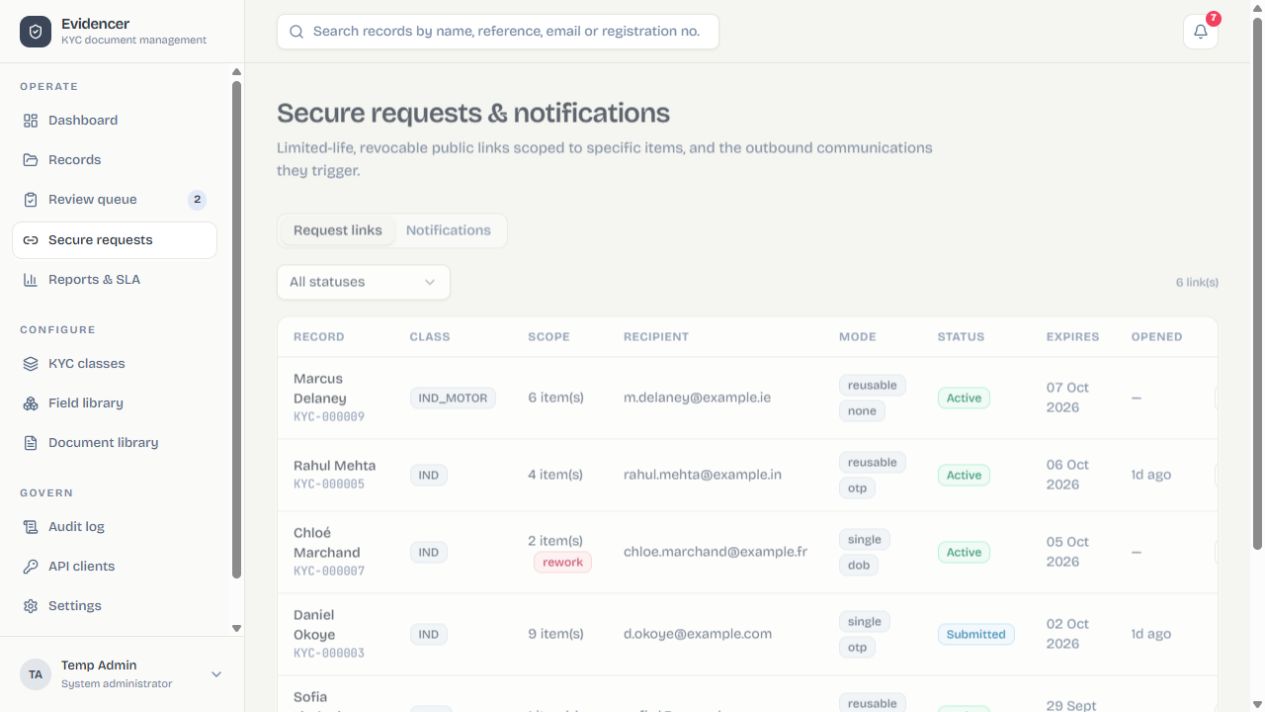Click the Field library blocks icon

click(30, 403)
